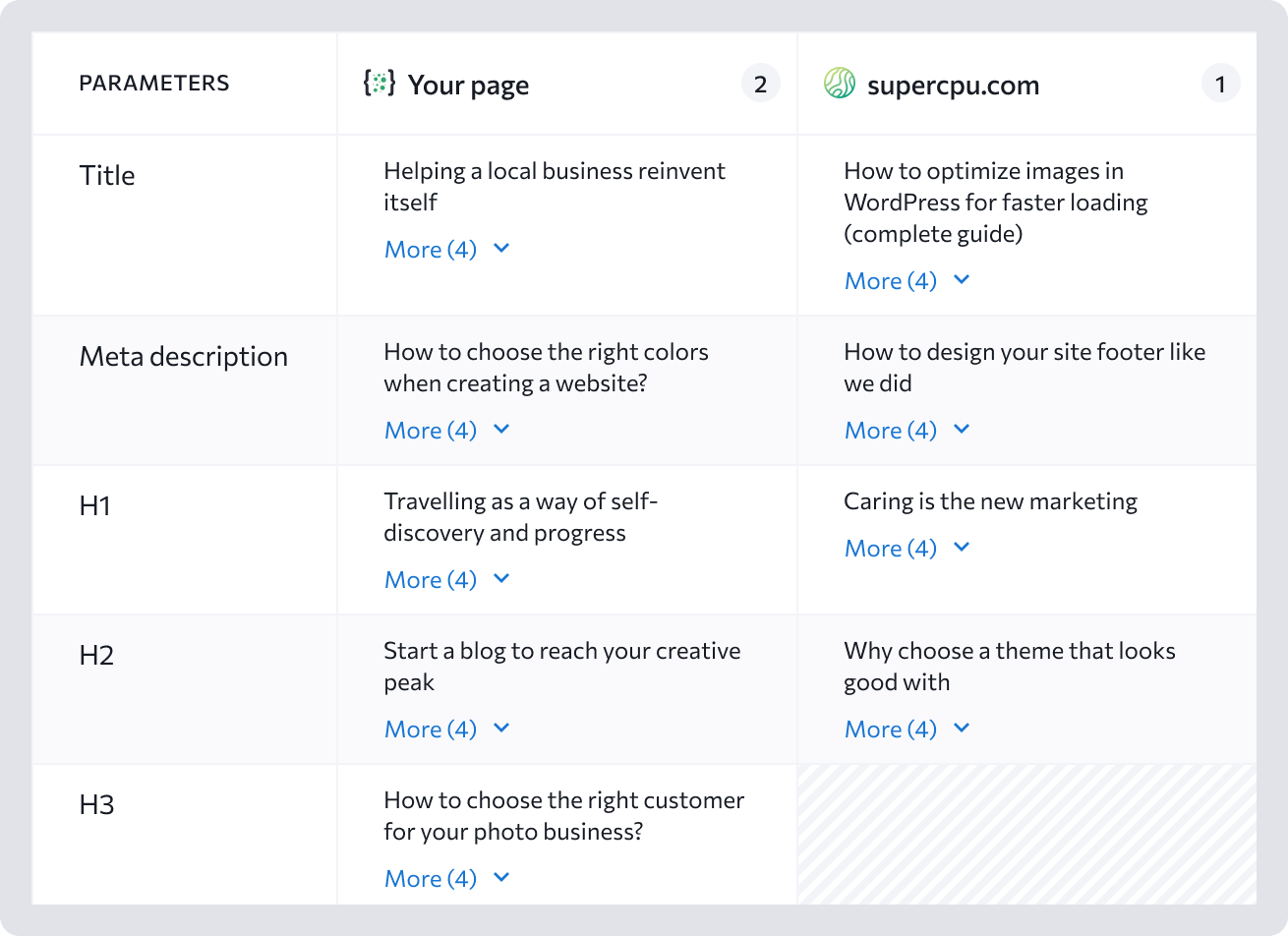This screenshot has height=936, width=1288.
Task: Expand chevron in supercpu.com H1 cell
Action: (x=962, y=548)
